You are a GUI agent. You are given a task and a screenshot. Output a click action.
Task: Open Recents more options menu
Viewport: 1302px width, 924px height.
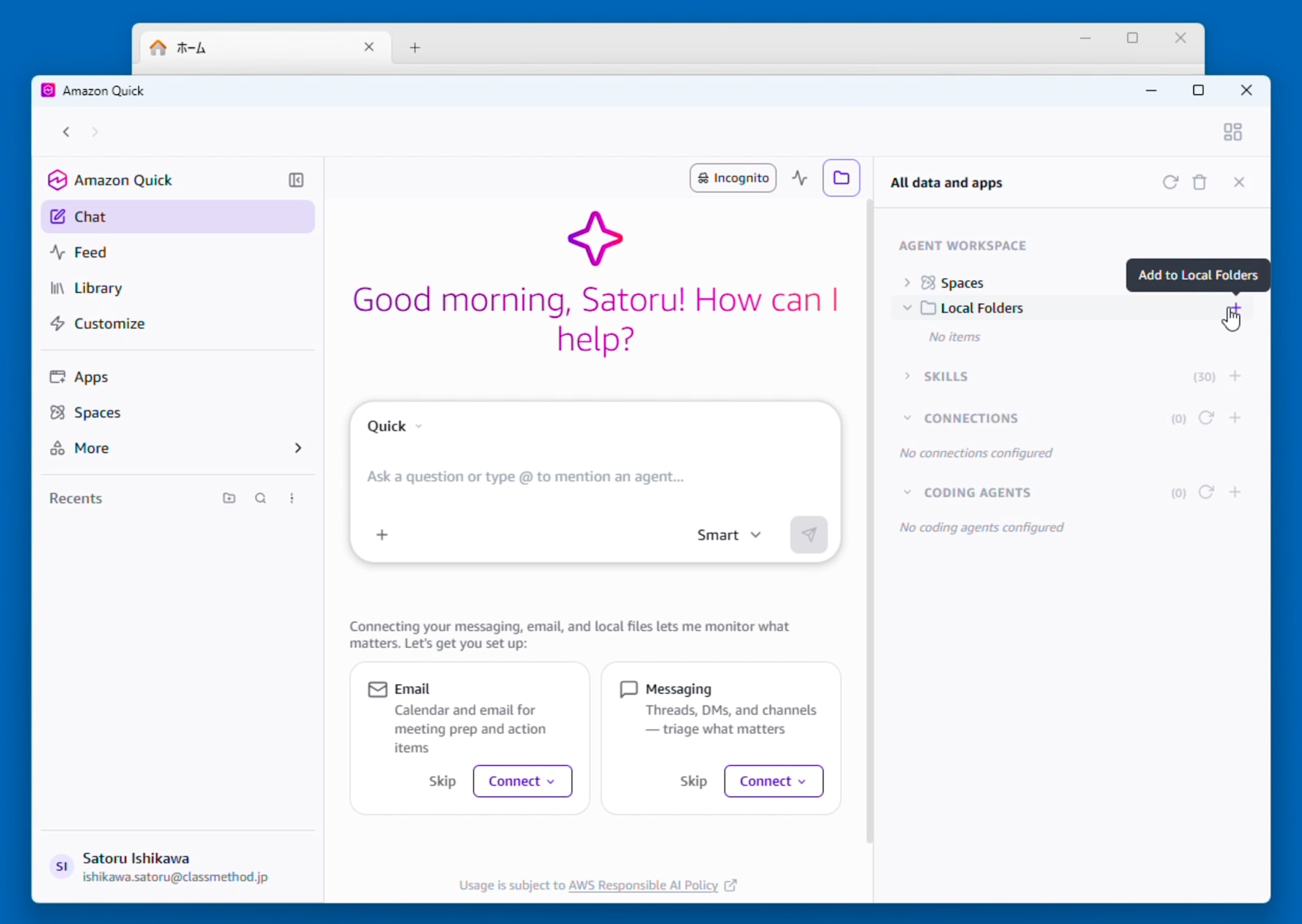coord(292,498)
